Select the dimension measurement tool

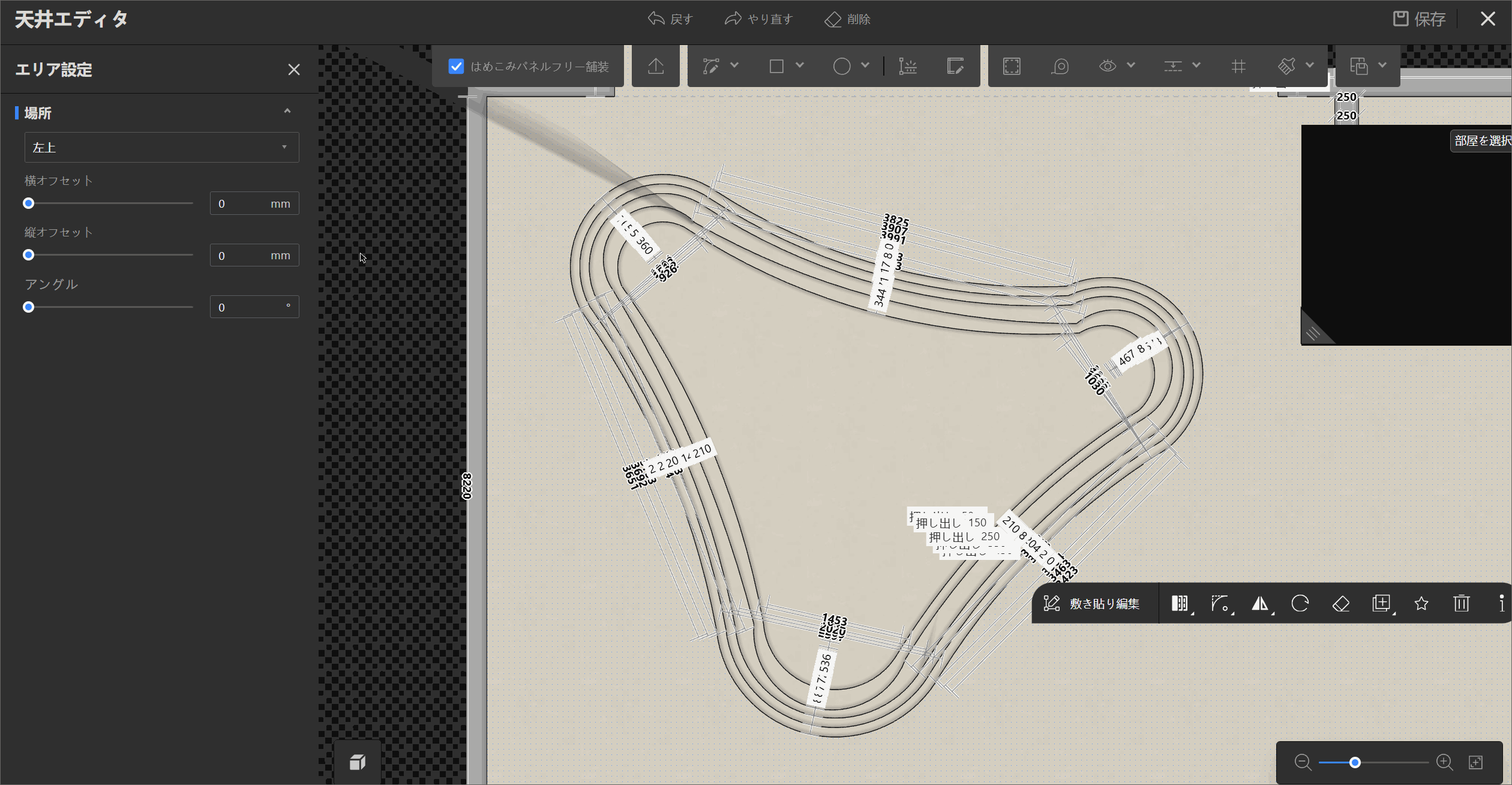point(907,66)
